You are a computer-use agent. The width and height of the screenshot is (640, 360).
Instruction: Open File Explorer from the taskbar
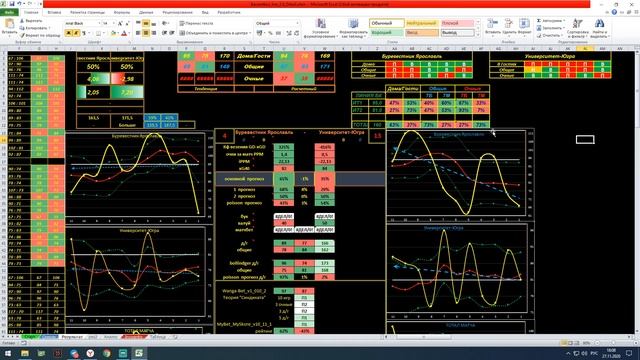coord(25,353)
